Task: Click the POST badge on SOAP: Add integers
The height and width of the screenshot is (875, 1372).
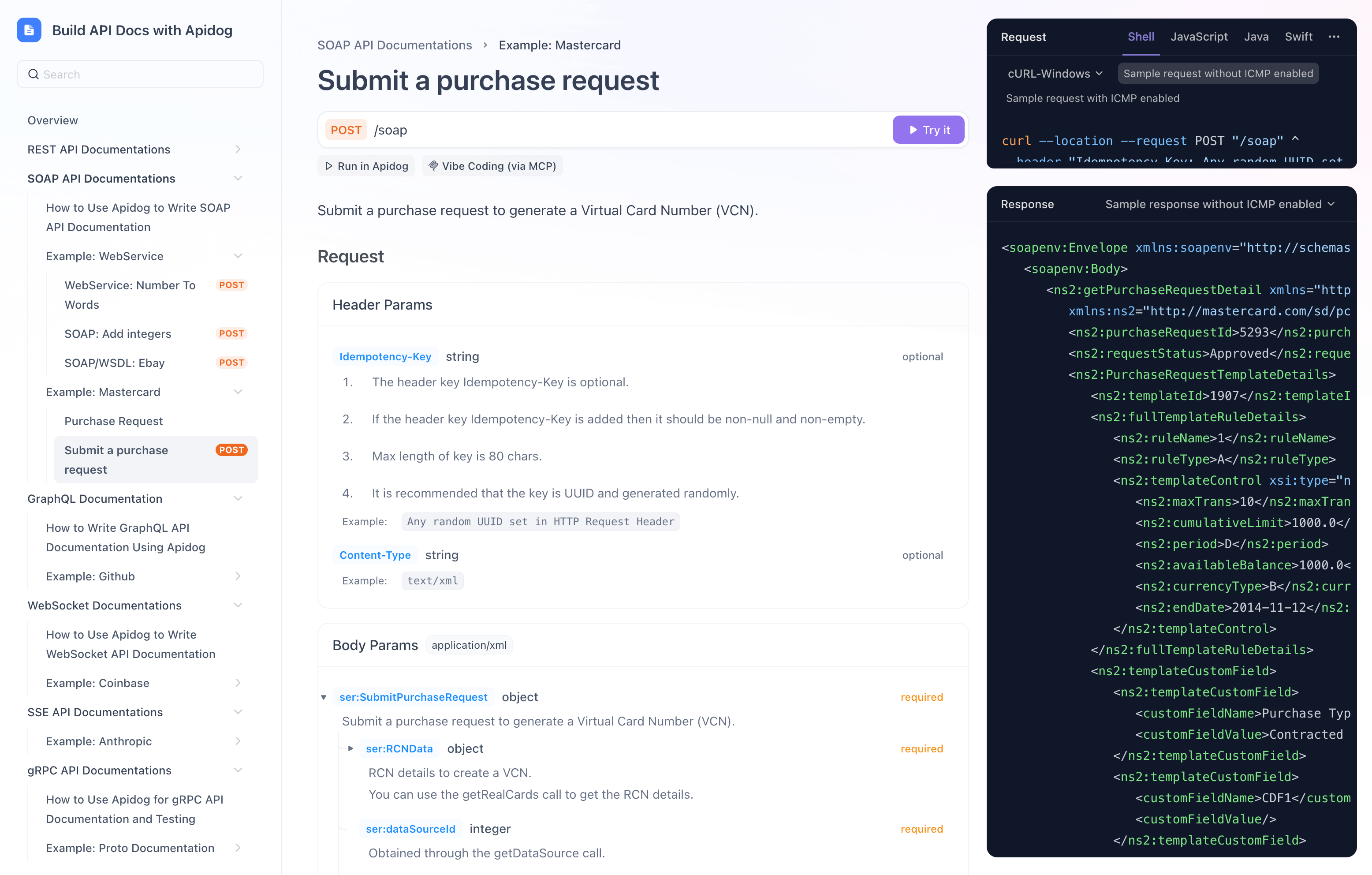Action: click(231, 333)
